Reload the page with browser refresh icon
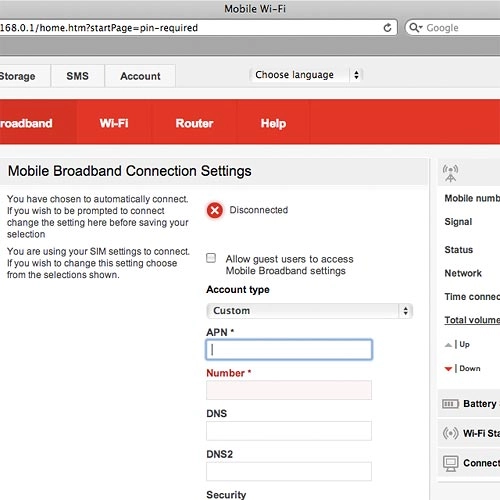 click(387, 28)
